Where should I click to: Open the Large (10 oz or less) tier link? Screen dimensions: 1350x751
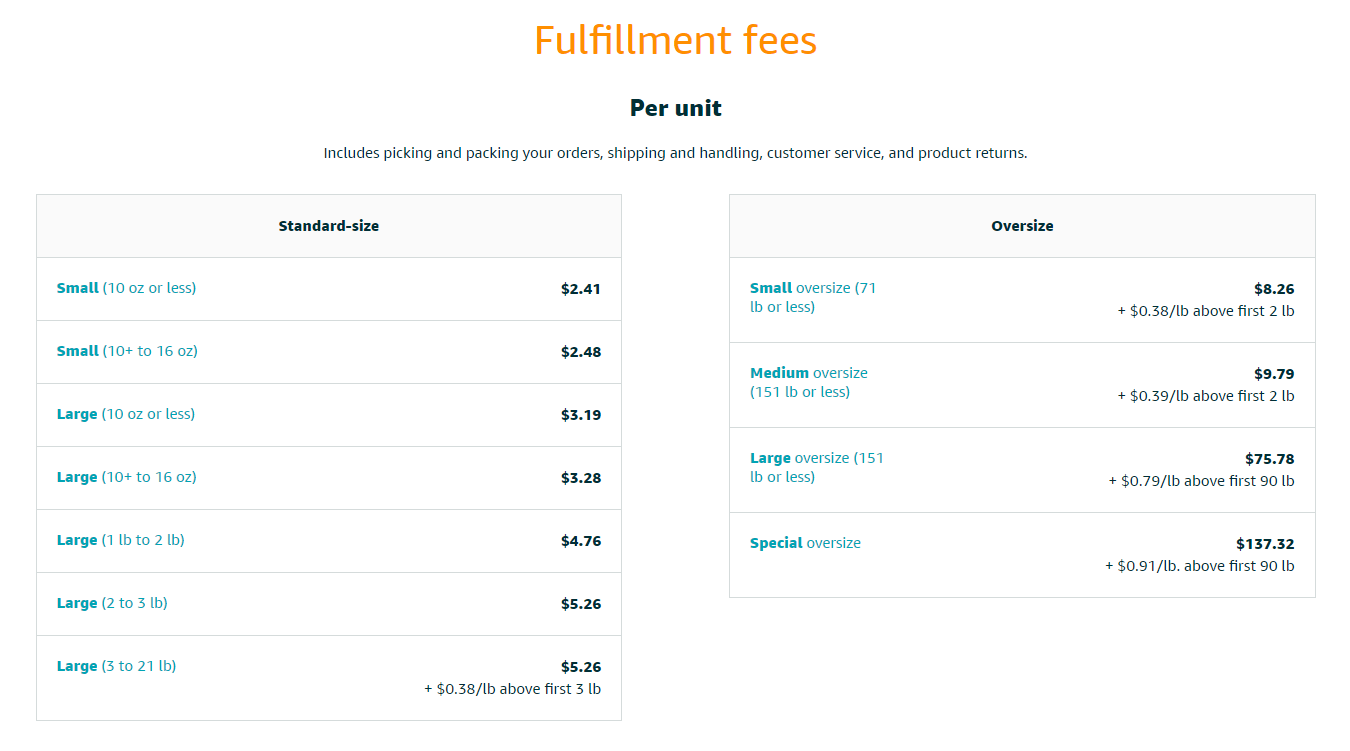click(126, 414)
